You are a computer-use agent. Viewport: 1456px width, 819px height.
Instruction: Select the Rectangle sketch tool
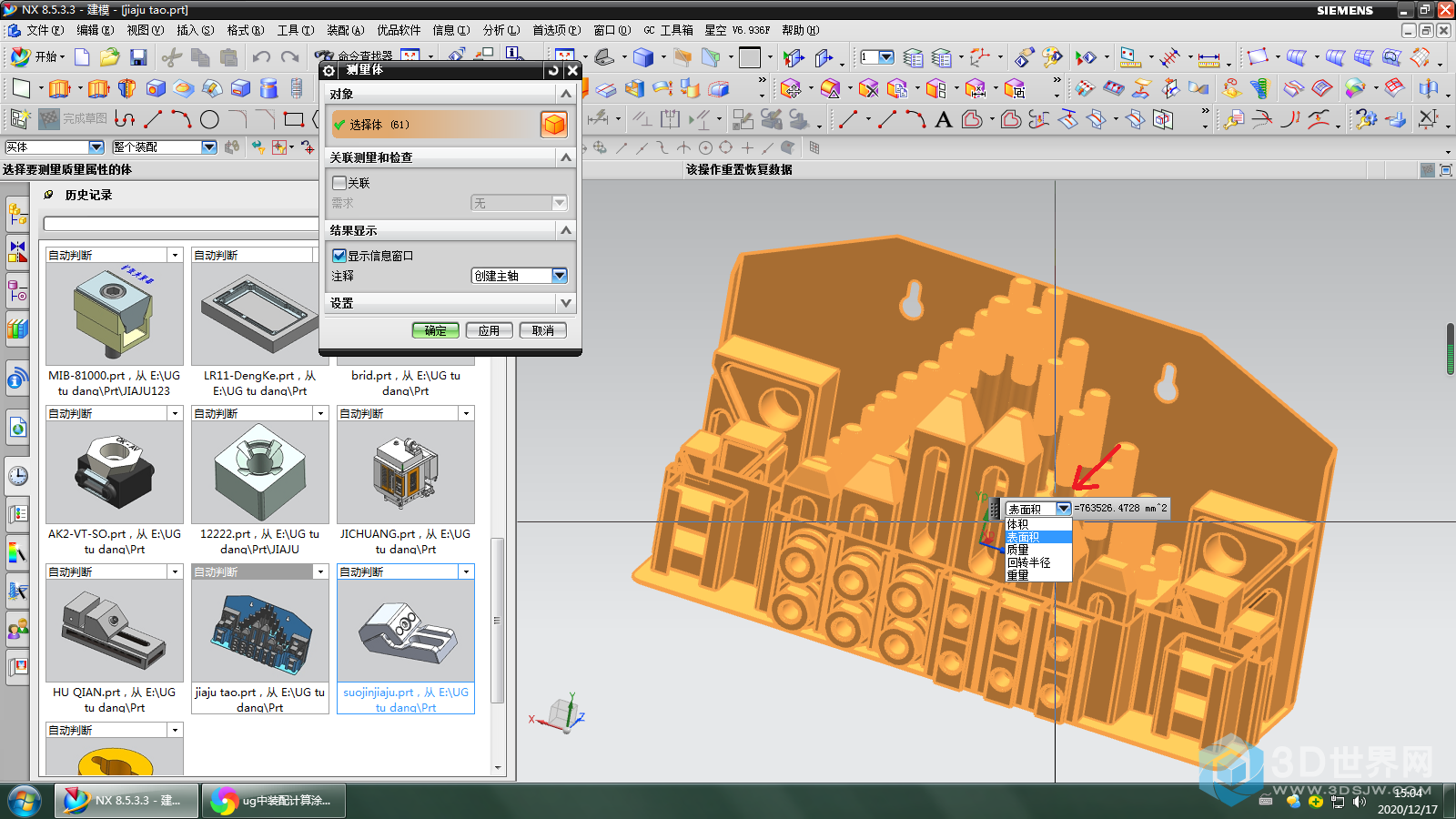293,119
